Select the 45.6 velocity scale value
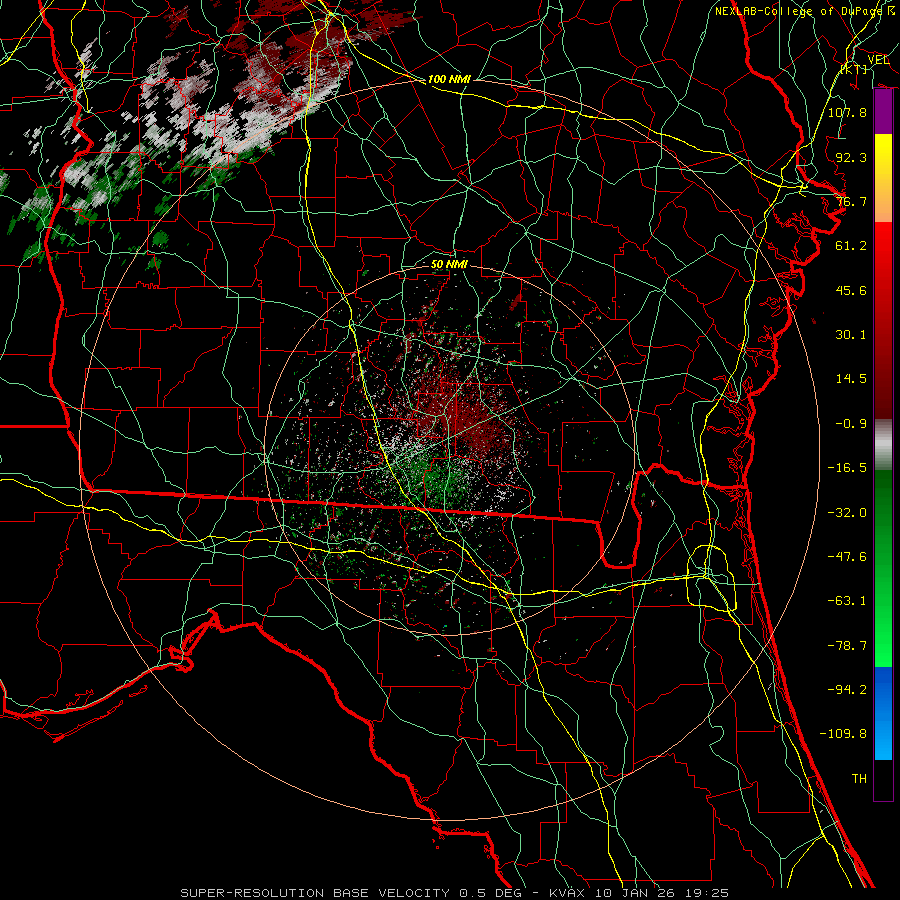900x900 pixels. pos(851,290)
